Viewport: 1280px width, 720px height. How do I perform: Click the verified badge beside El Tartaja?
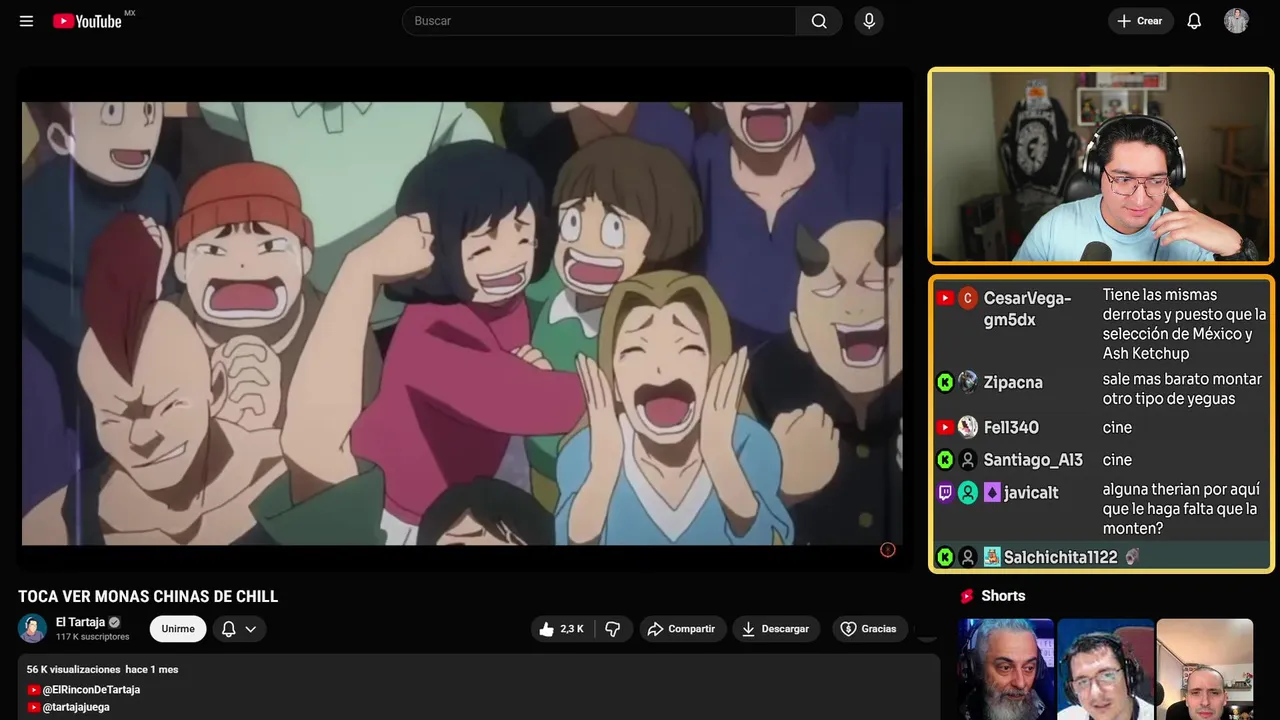point(114,622)
